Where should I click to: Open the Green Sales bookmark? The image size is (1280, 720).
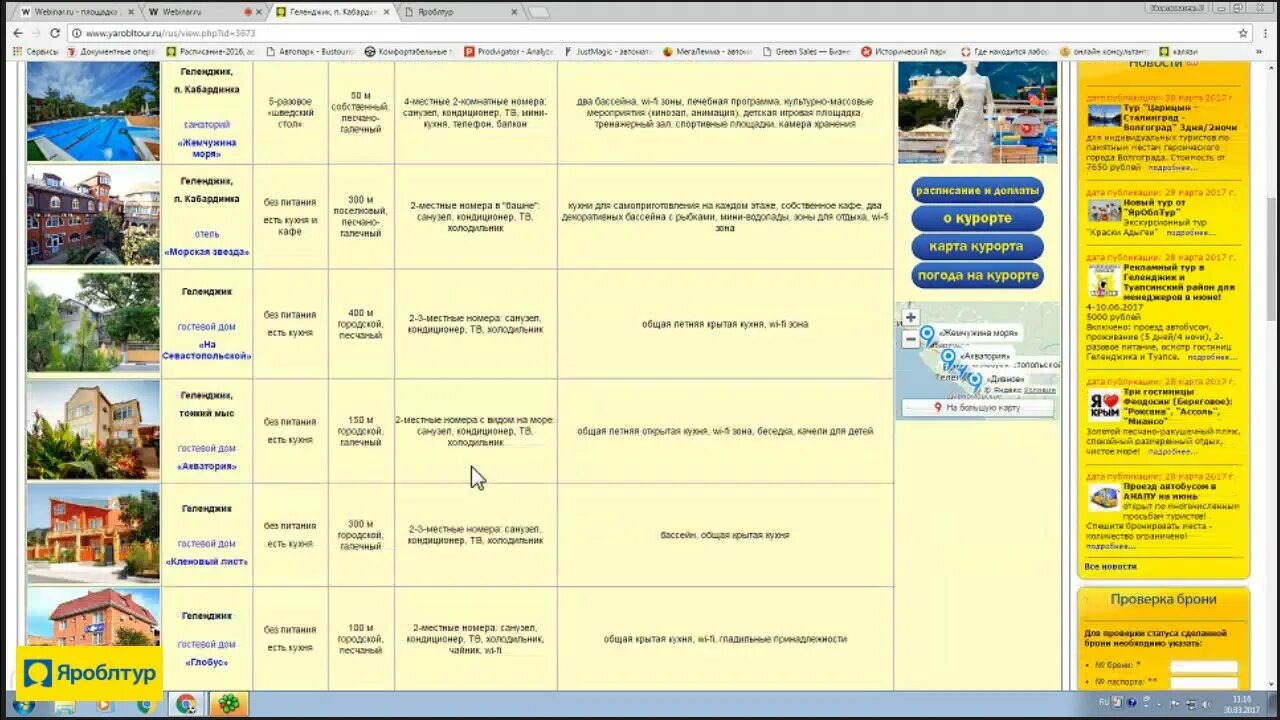point(807,51)
